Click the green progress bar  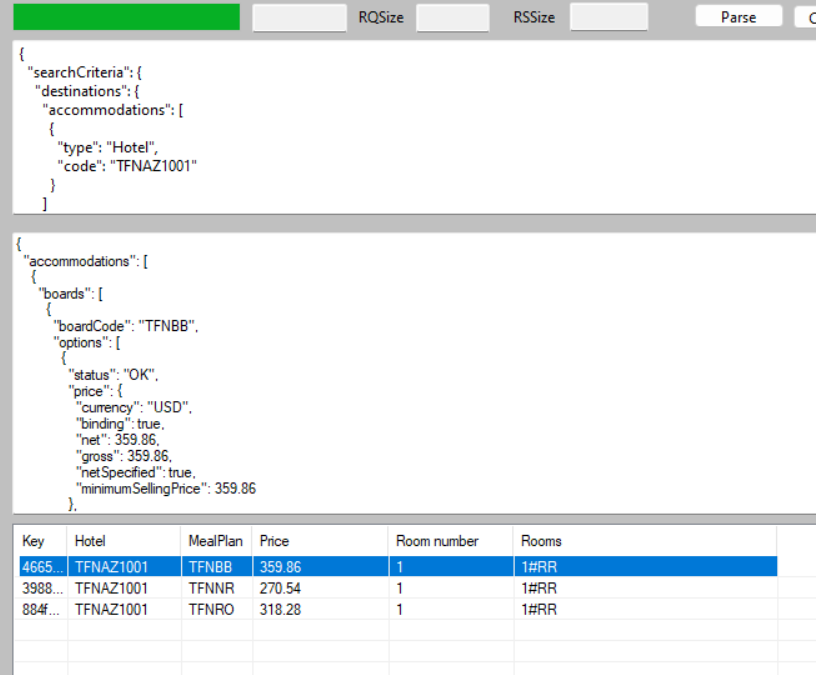126,17
